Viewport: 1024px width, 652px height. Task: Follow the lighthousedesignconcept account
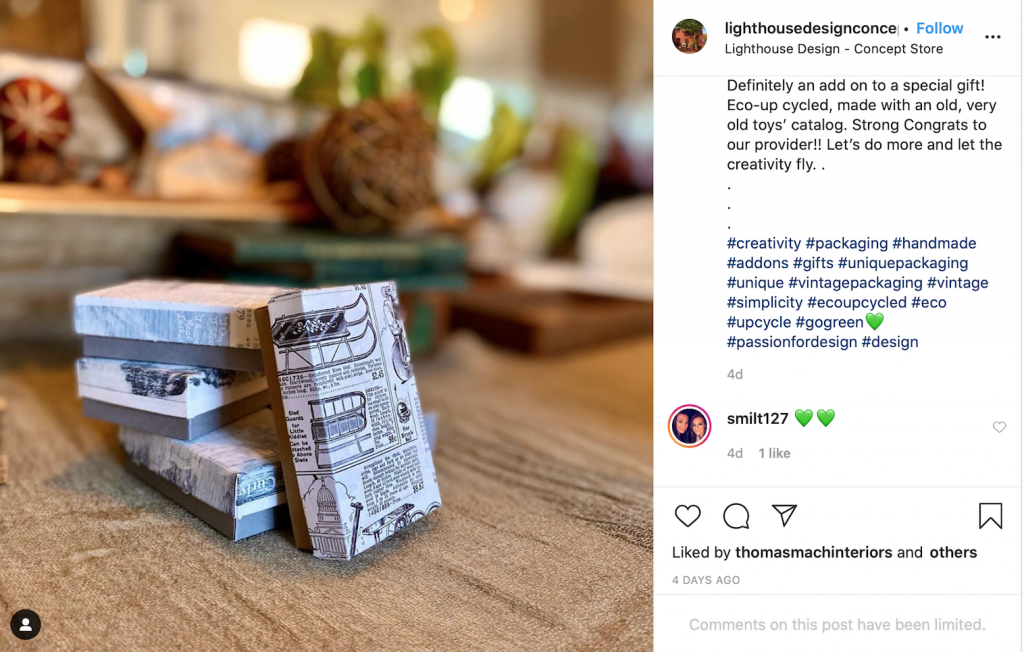[x=939, y=28]
